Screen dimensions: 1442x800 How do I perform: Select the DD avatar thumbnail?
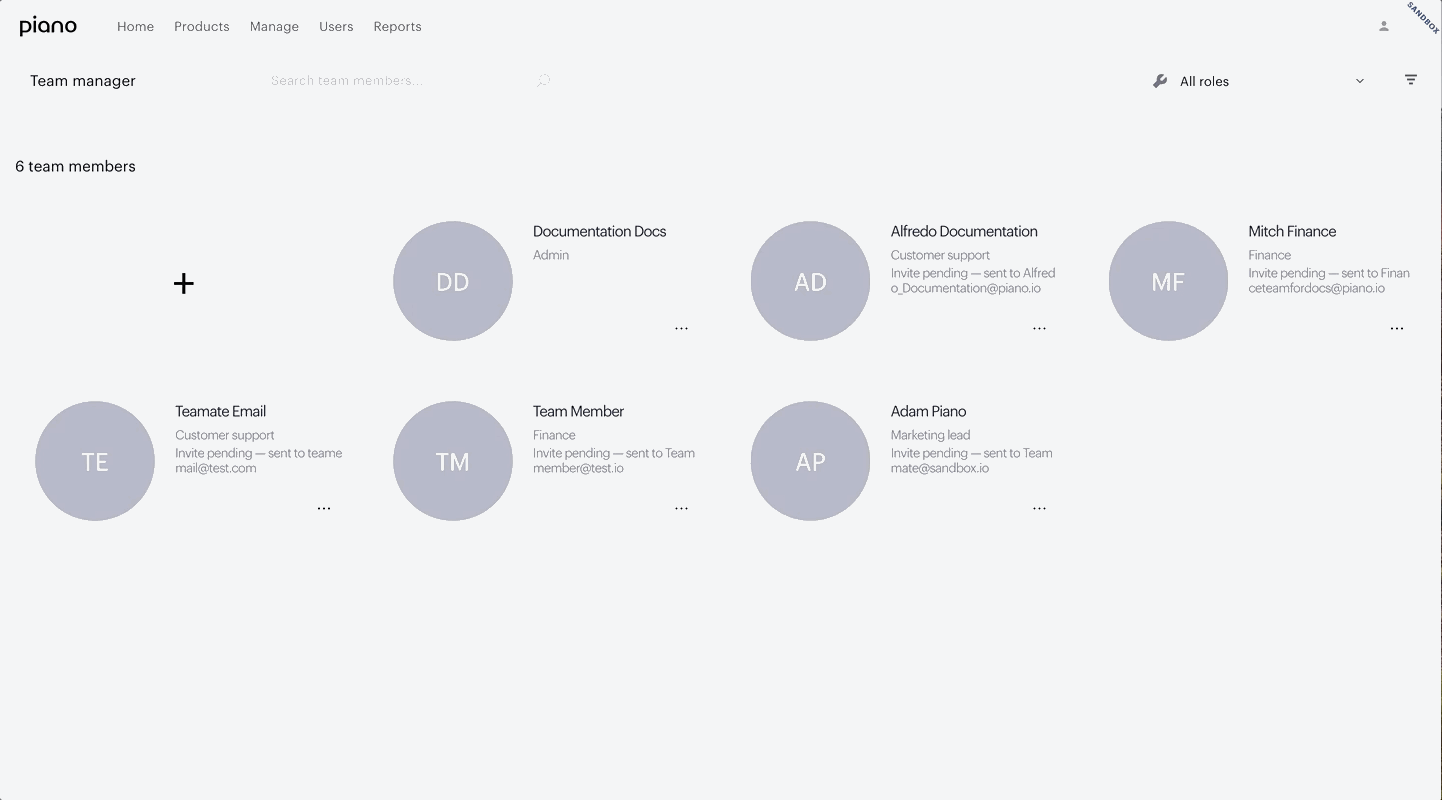click(453, 281)
